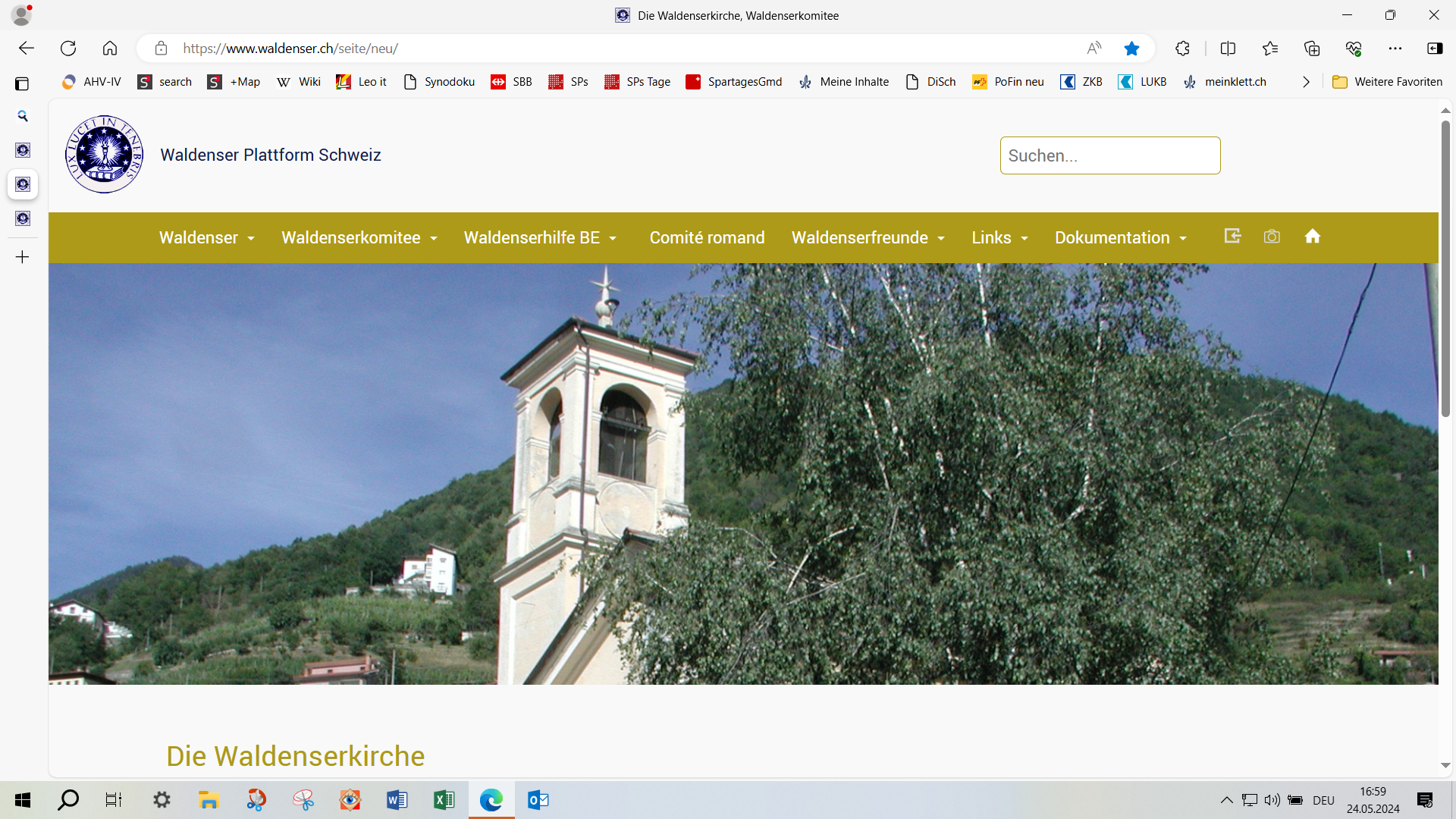This screenshot has width=1456, height=819.
Task: Open SpartagesGmd bookmark
Action: point(734,82)
